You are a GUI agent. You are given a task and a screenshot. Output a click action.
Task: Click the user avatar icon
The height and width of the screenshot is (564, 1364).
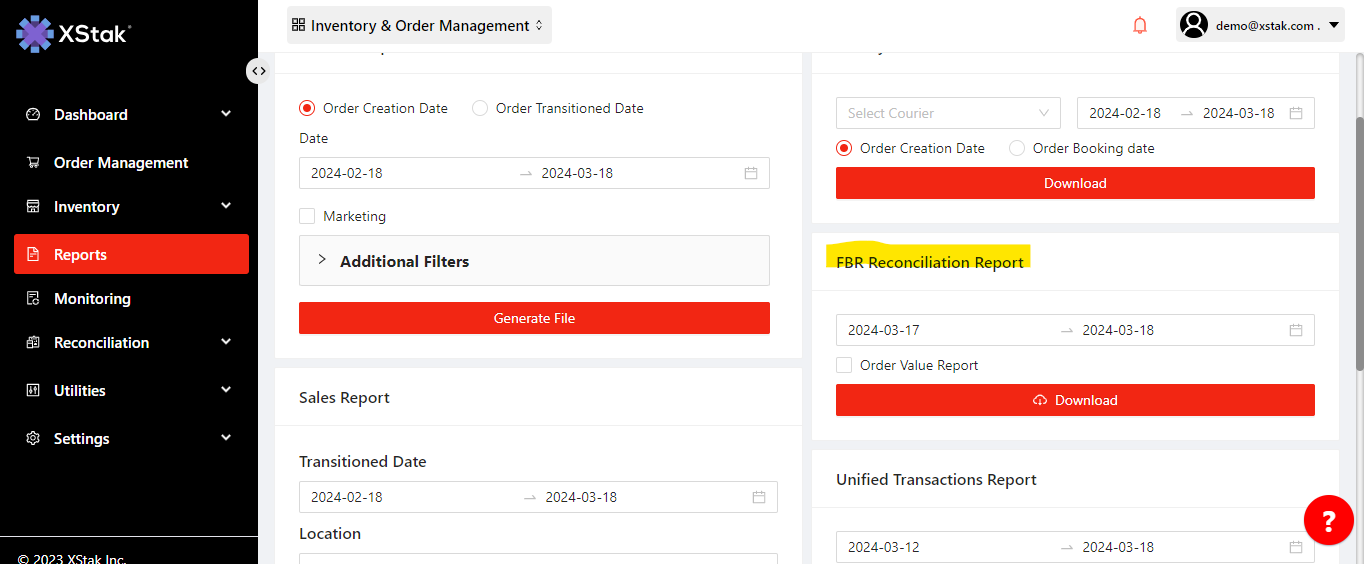pos(1193,25)
